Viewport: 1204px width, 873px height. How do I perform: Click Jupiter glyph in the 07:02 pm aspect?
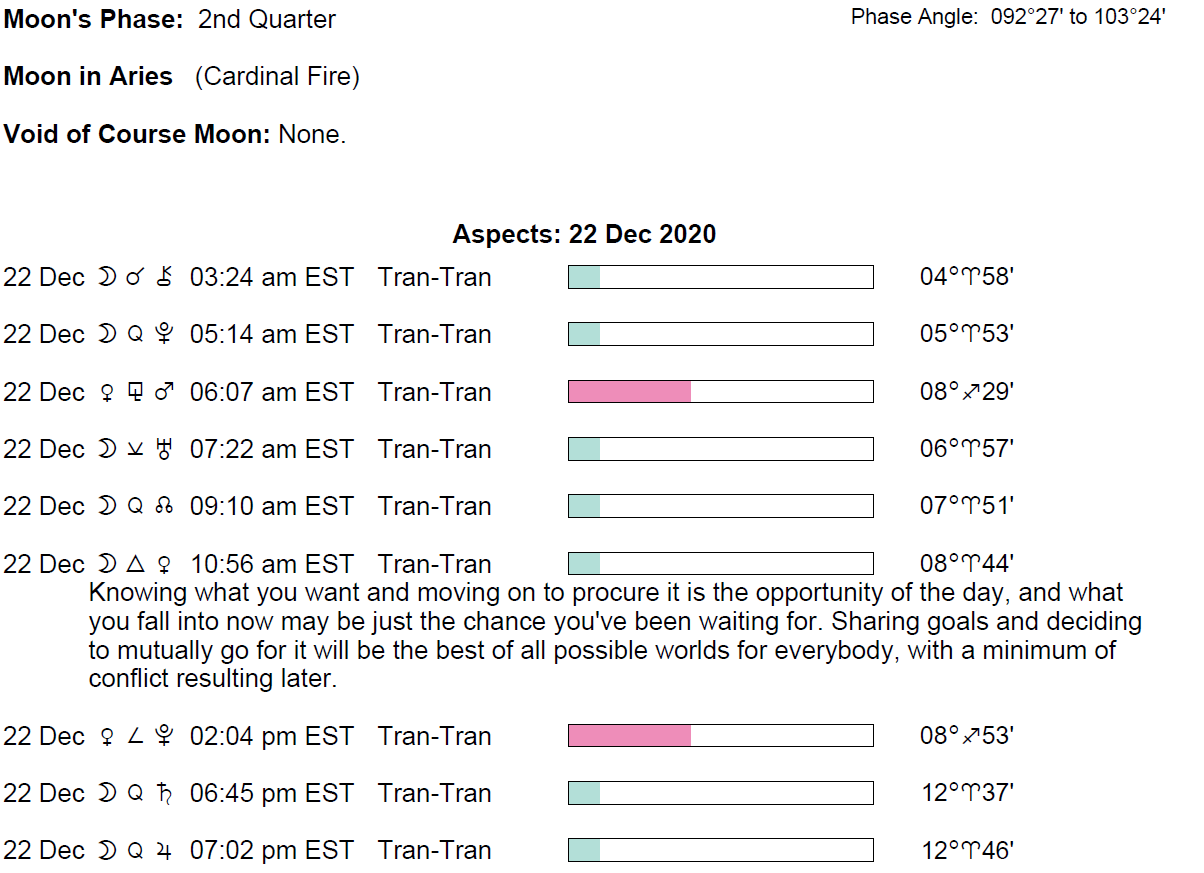coord(166,850)
